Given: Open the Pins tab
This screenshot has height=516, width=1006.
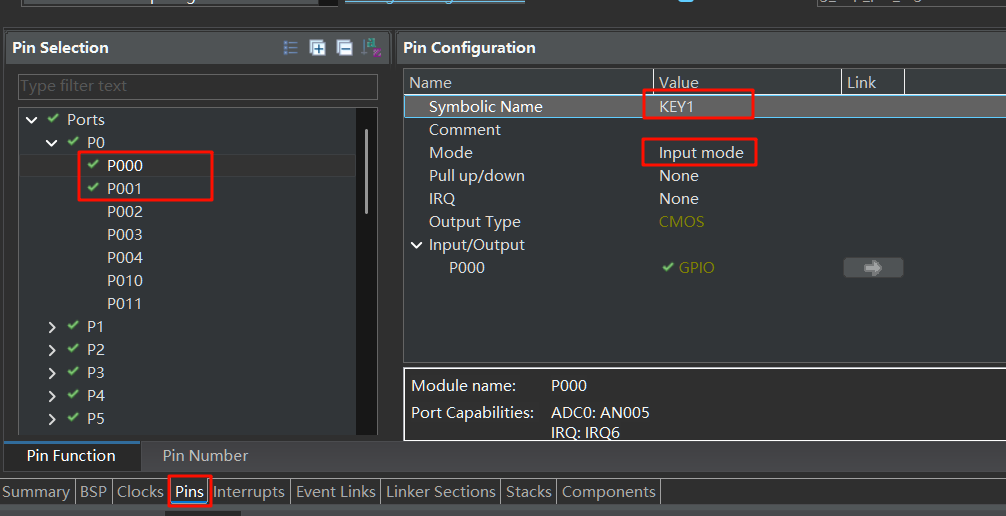Looking at the screenshot, I should (x=189, y=492).
